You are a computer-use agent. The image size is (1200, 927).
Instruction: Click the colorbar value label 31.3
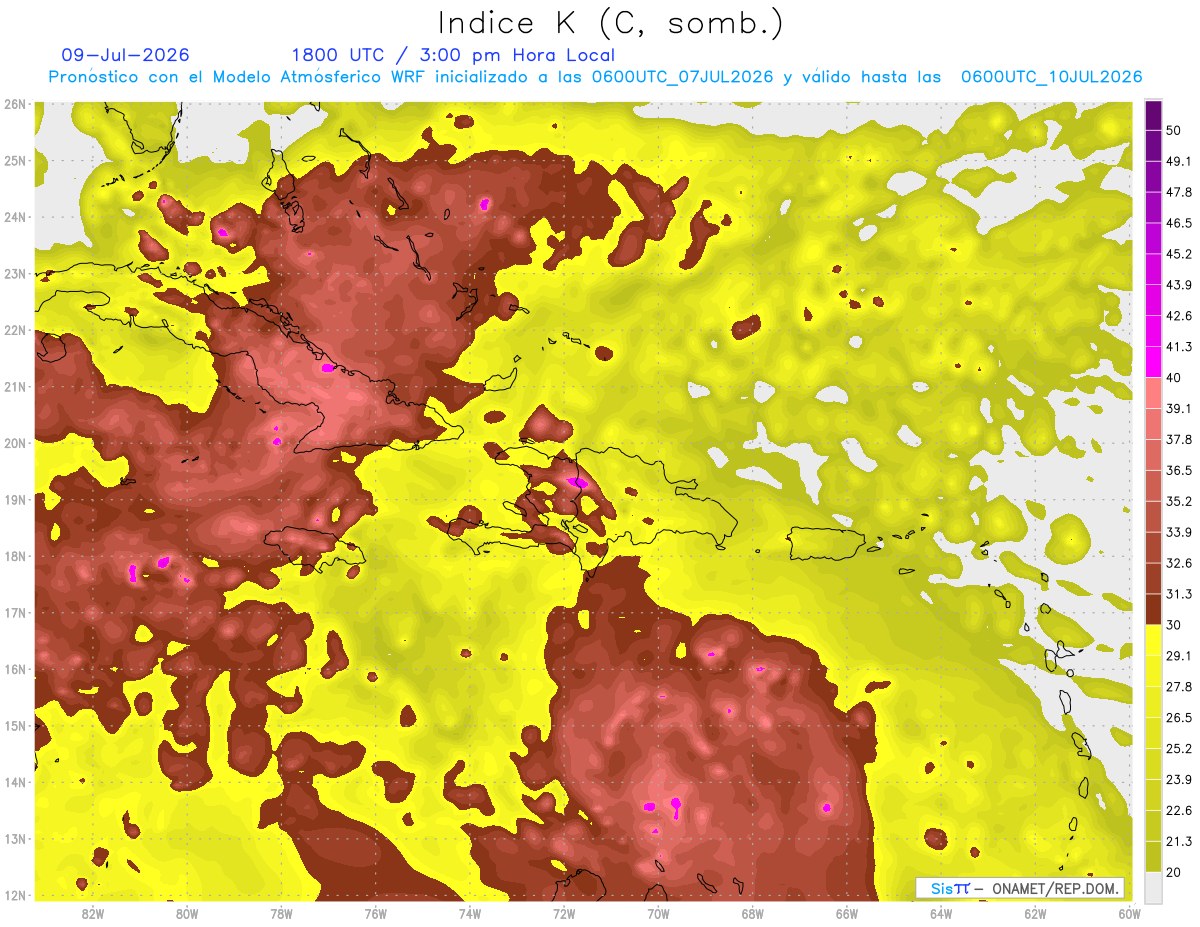tap(1178, 594)
